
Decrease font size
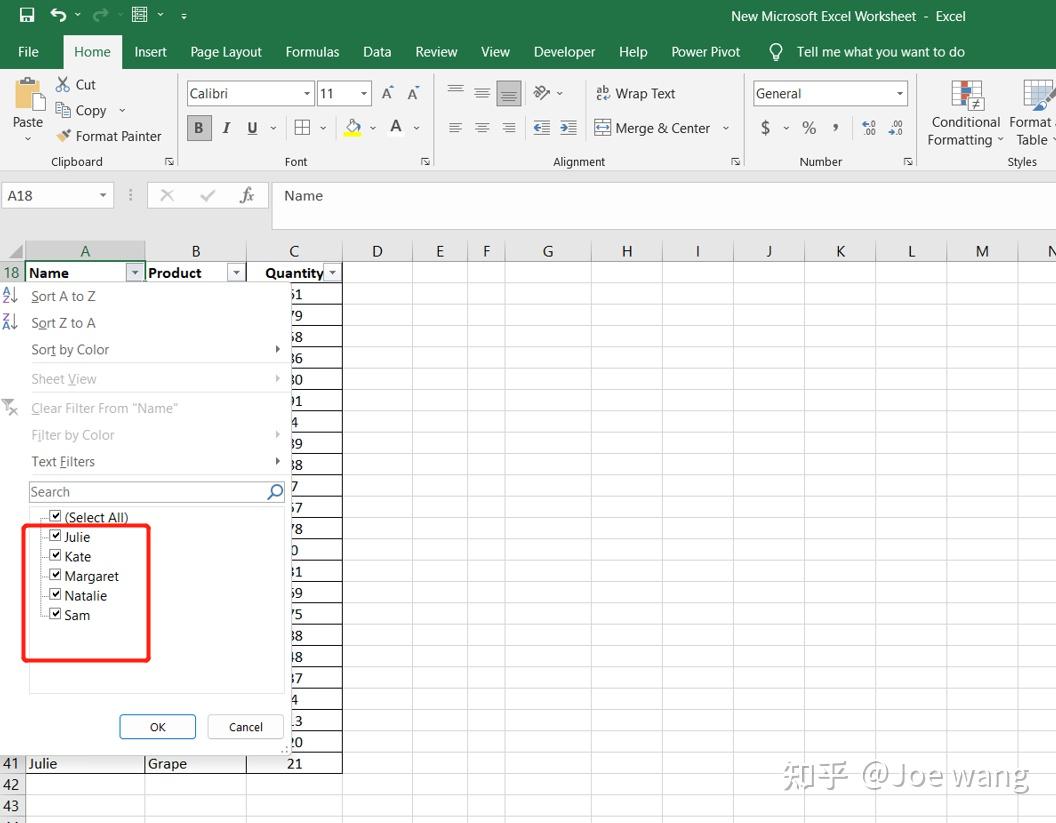(x=414, y=94)
